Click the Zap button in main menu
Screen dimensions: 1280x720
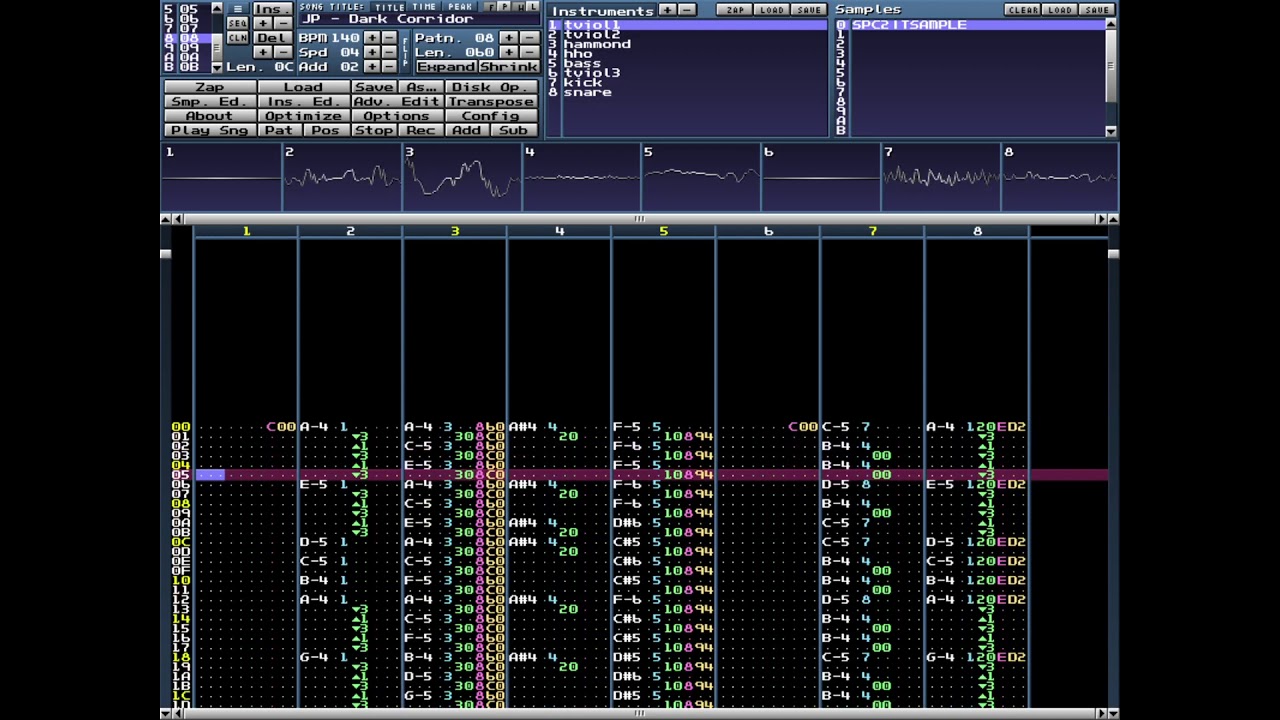click(209, 87)
